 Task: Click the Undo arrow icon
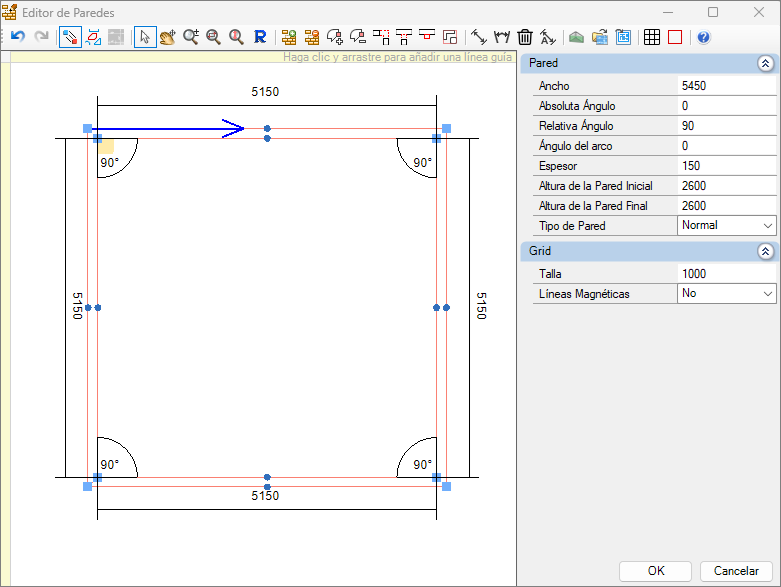coord(18,37)
